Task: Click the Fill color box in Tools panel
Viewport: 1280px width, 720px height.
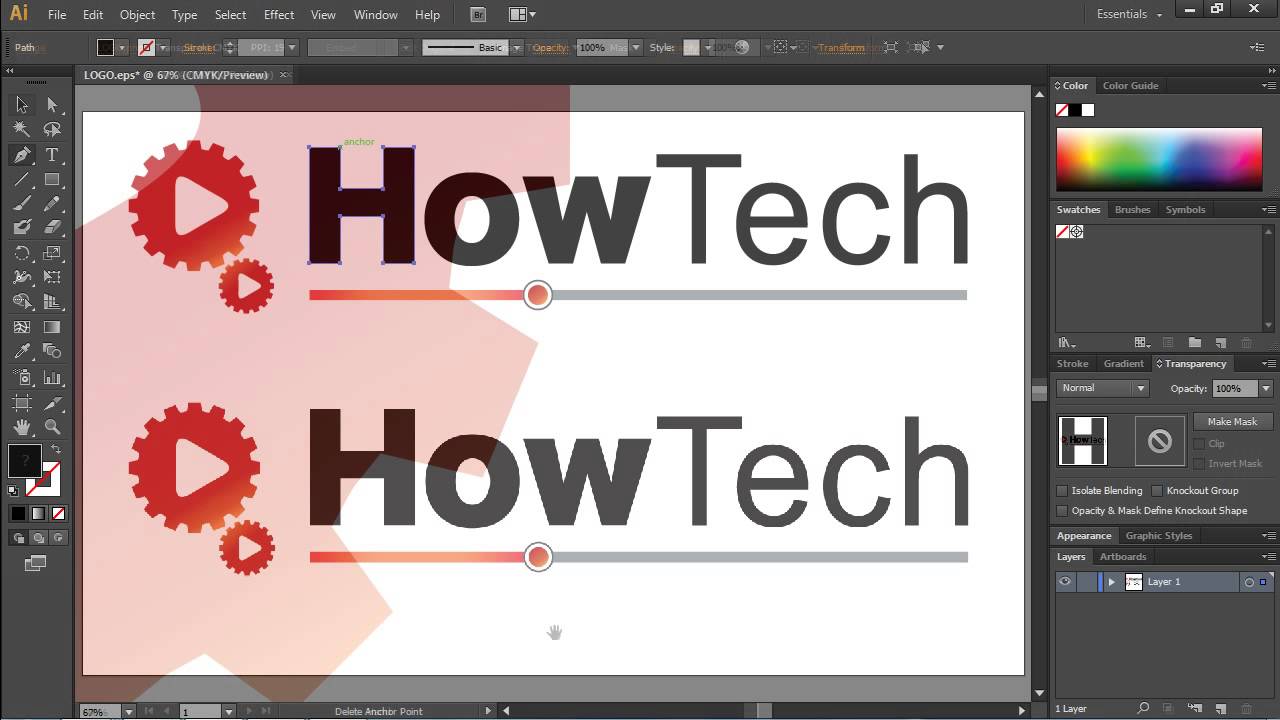Action: click(25, 461)
